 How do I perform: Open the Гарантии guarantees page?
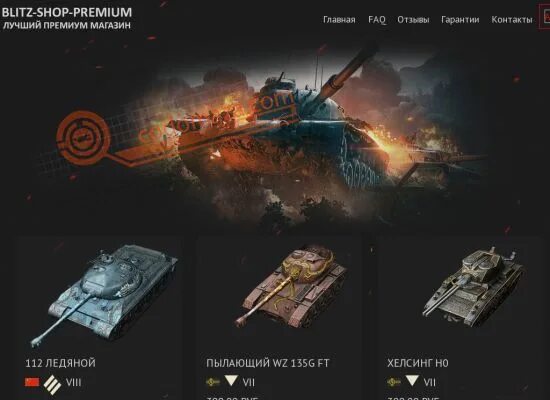click(x=460, y=20)
